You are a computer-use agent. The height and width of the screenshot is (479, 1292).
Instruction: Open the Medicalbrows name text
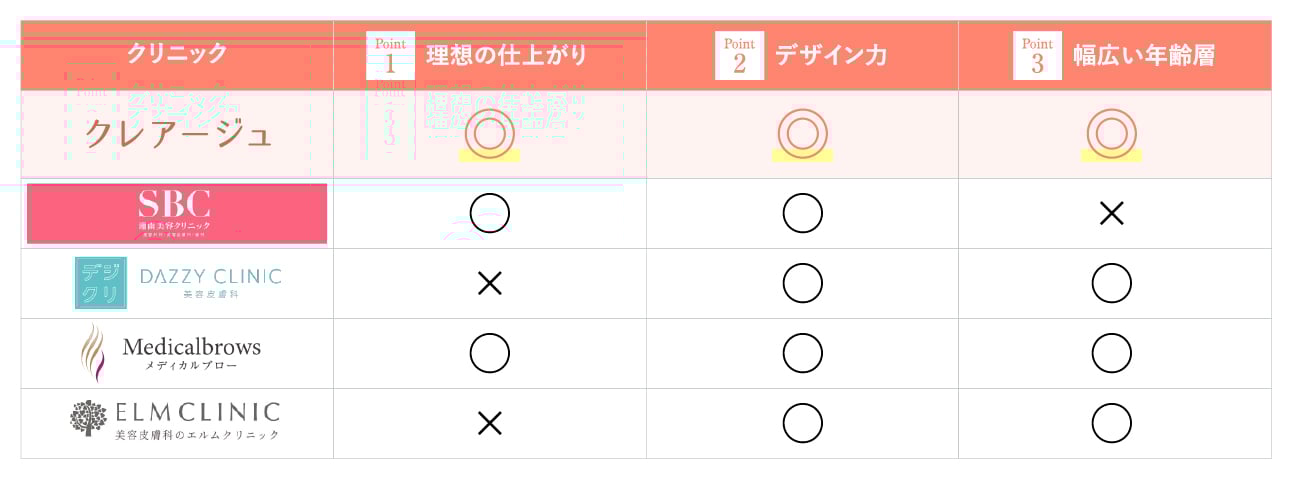pos(192,347)
